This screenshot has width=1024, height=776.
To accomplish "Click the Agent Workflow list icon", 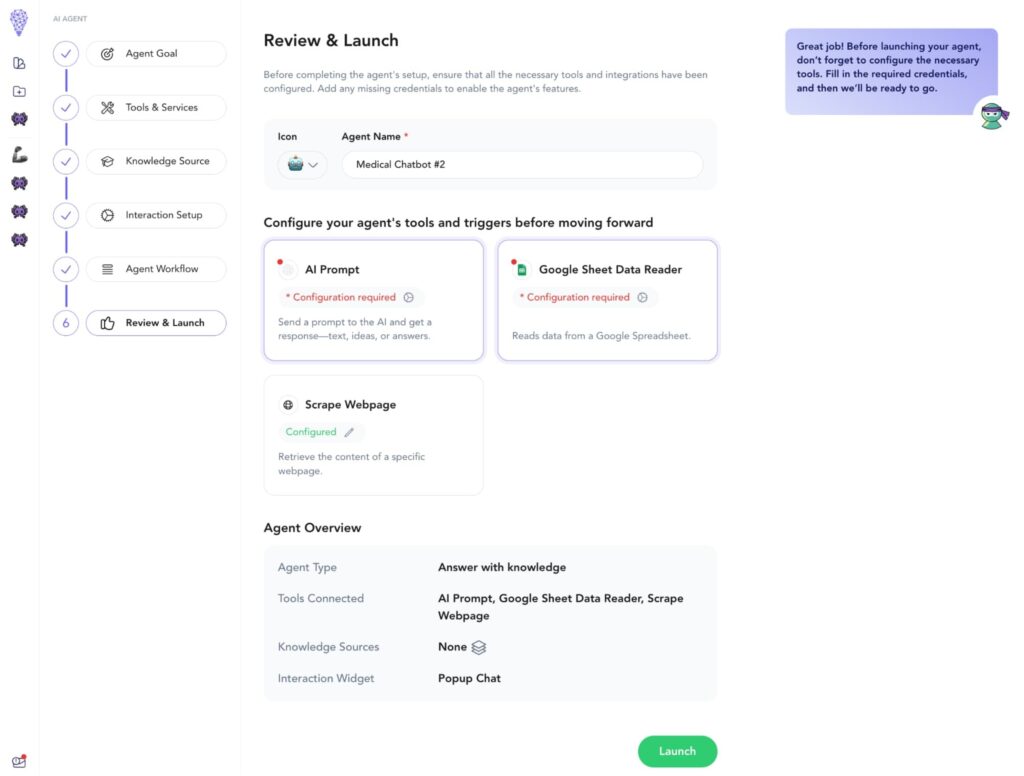I will click(109, 268).
